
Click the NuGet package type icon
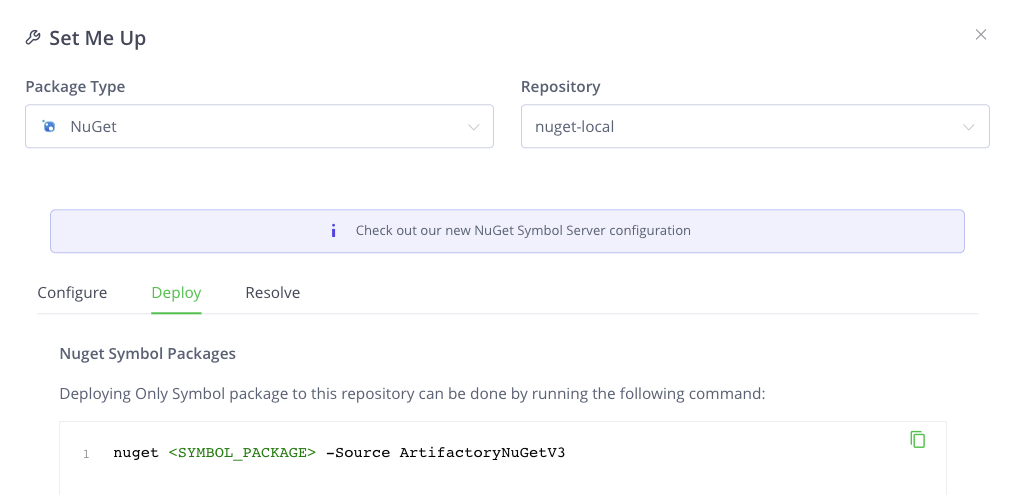coord(48,126)
